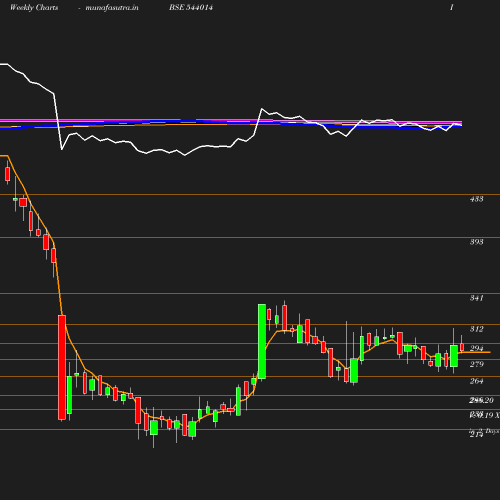The image size is (500, 500).
Task: Click the 294 price level label
Action: (x=476, y=348)
